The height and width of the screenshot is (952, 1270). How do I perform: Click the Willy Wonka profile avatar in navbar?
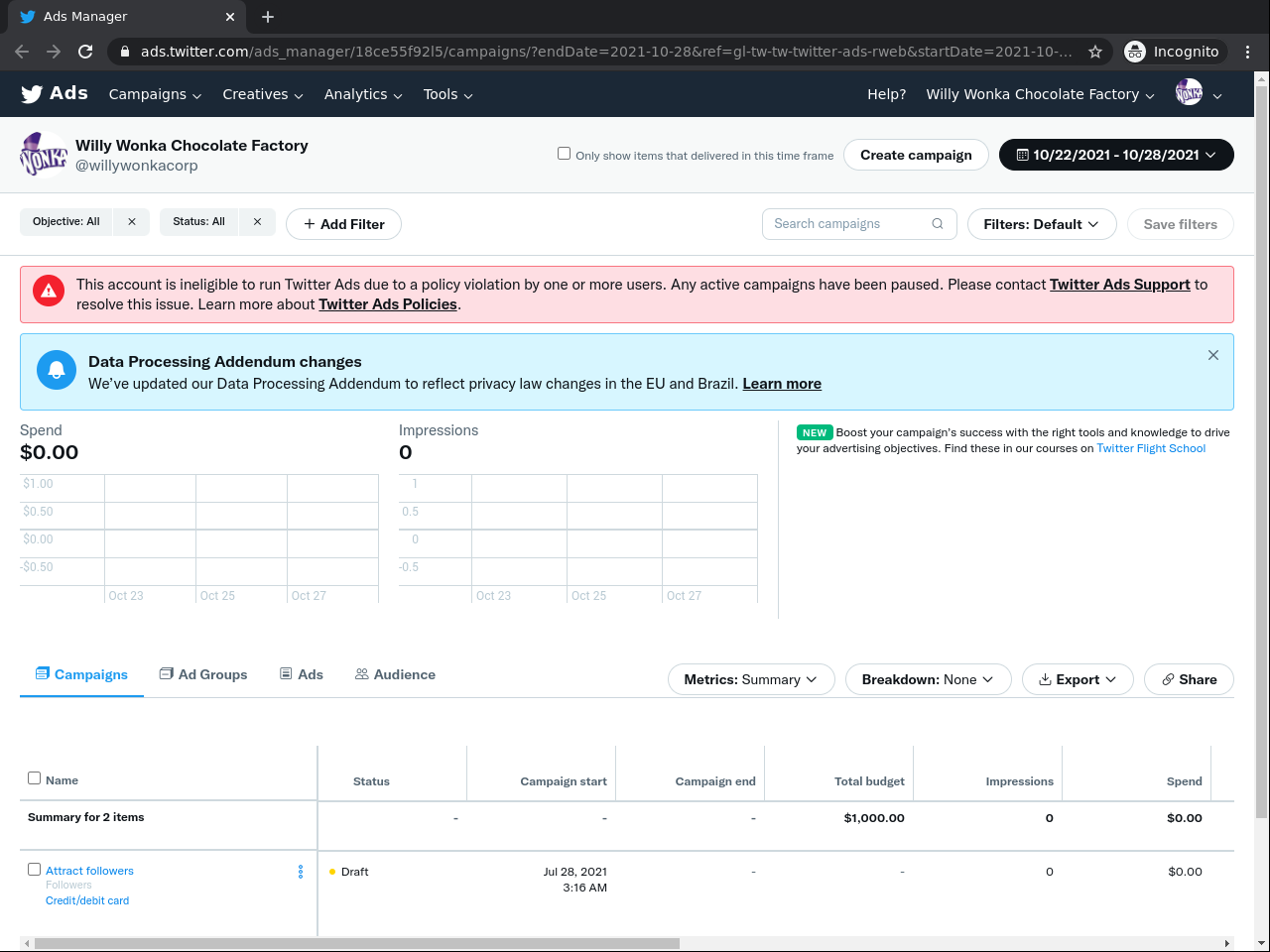[1189, 93]
